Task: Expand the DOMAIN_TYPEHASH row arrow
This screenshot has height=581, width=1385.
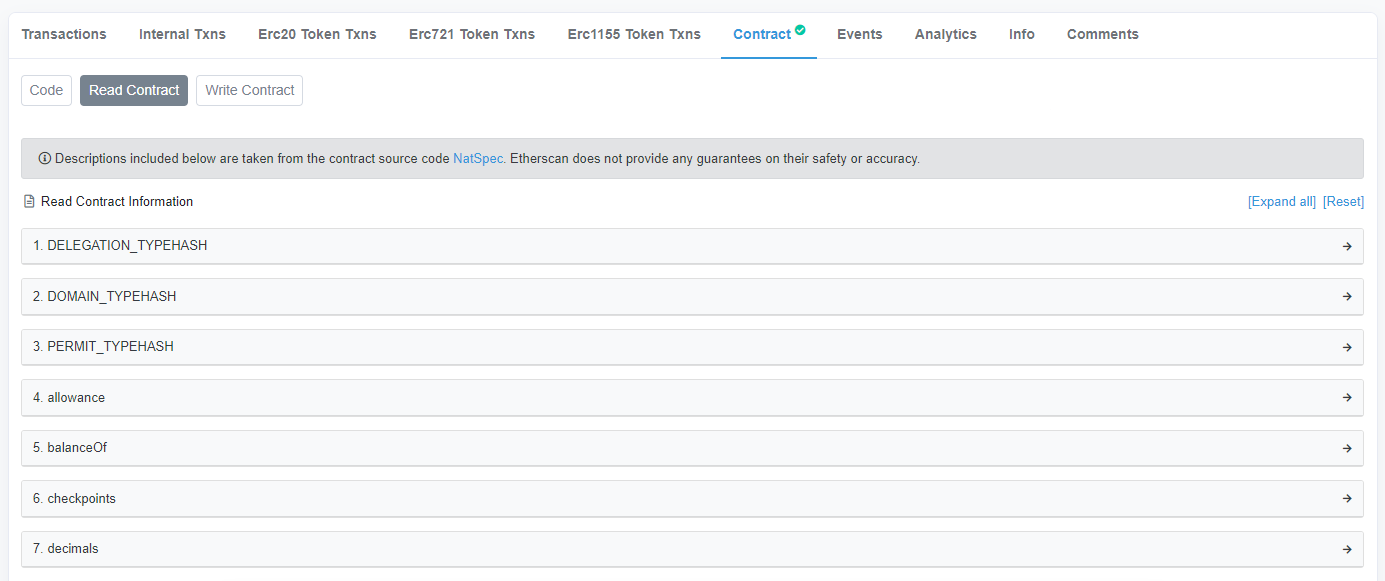Action: pyautogui.click(x=1347, y=297)
